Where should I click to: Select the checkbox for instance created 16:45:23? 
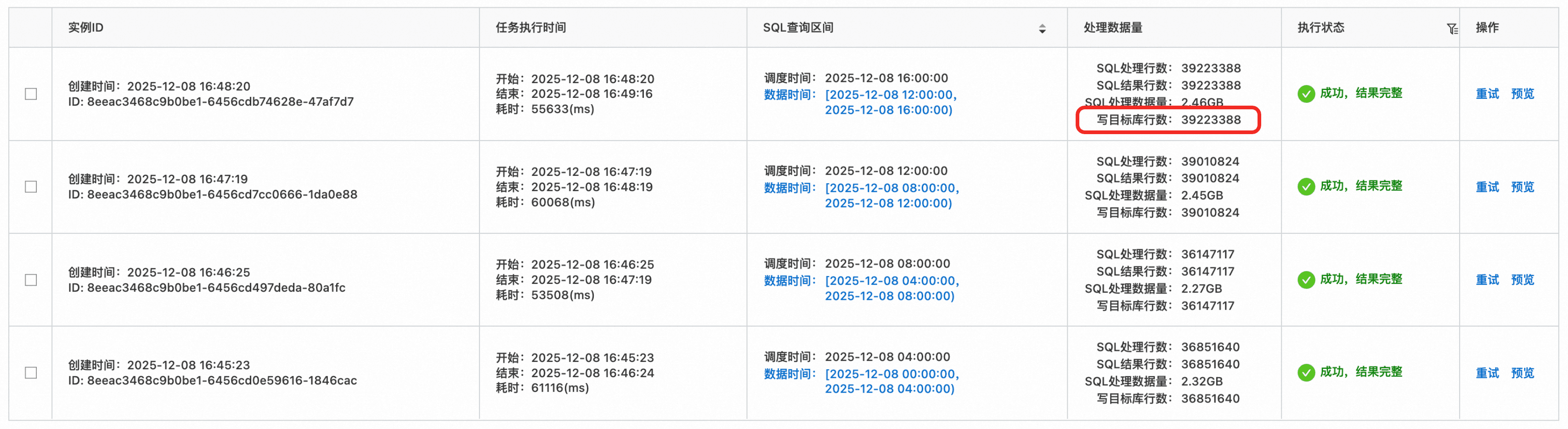click(31, 373)
